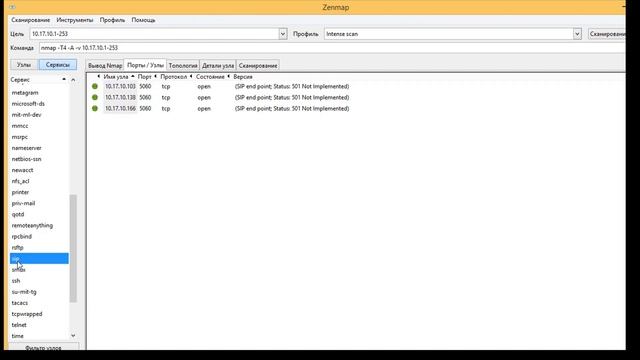
Task: Select the su-mit-tg service
Action: pos(24,292)
